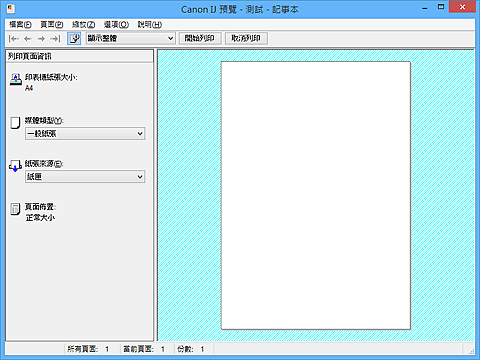Open the 選項(O) menu
Image resolution: width=480 pixels, height=360 pixels.
pos(116,24)
